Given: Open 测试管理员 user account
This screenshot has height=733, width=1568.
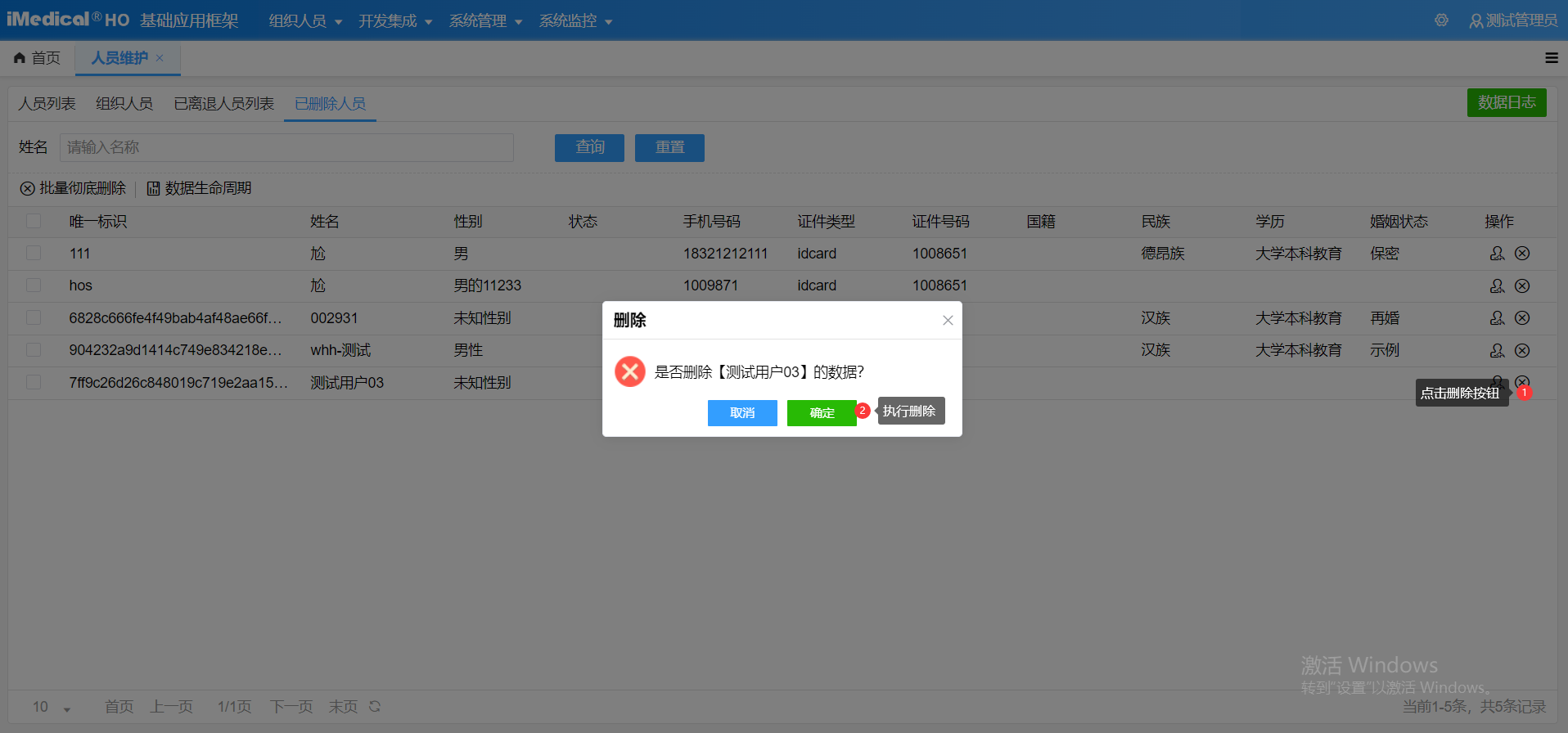Looking at the screenshot, I should [x=1513, y=20].
